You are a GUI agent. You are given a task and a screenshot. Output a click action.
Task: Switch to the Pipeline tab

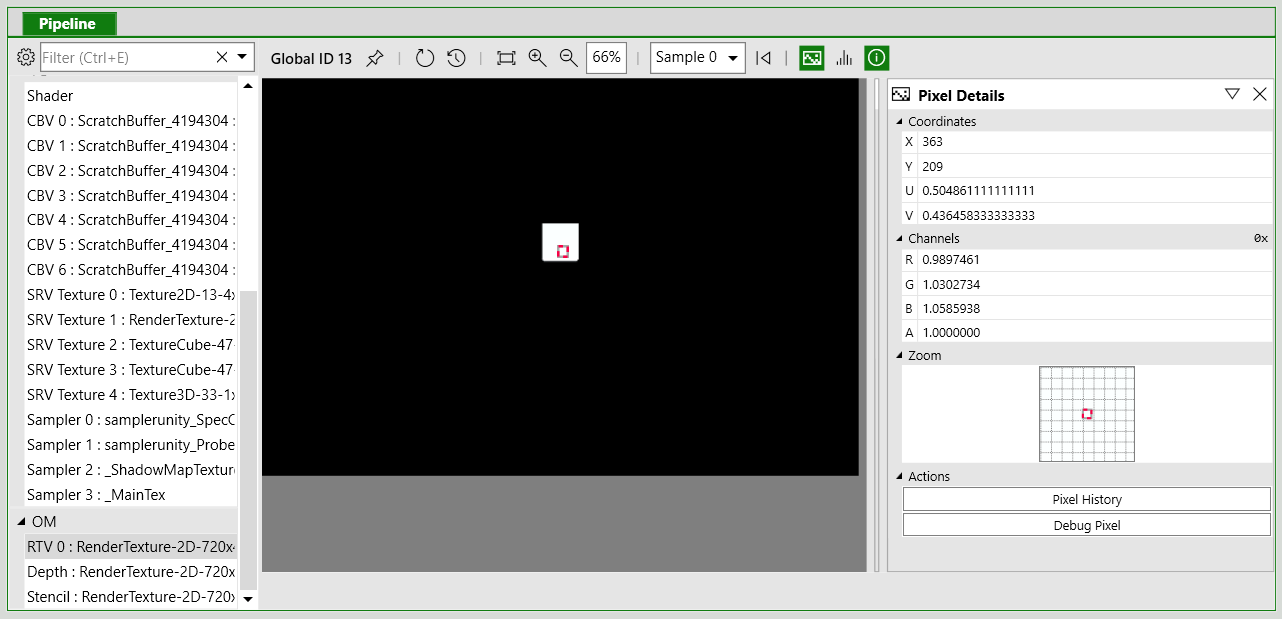[67, 23]
